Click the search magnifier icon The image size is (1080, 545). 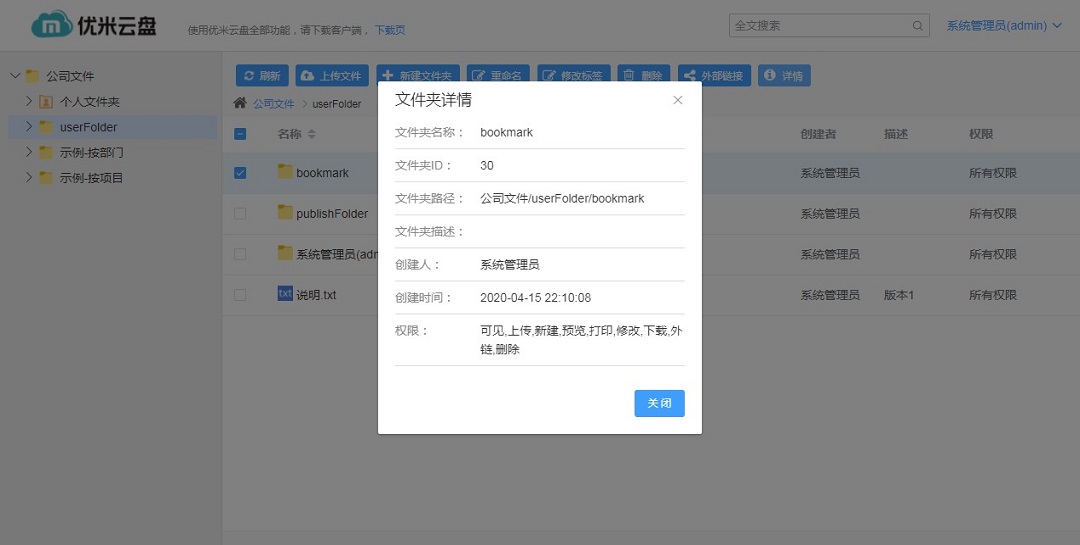coord(917,25)
